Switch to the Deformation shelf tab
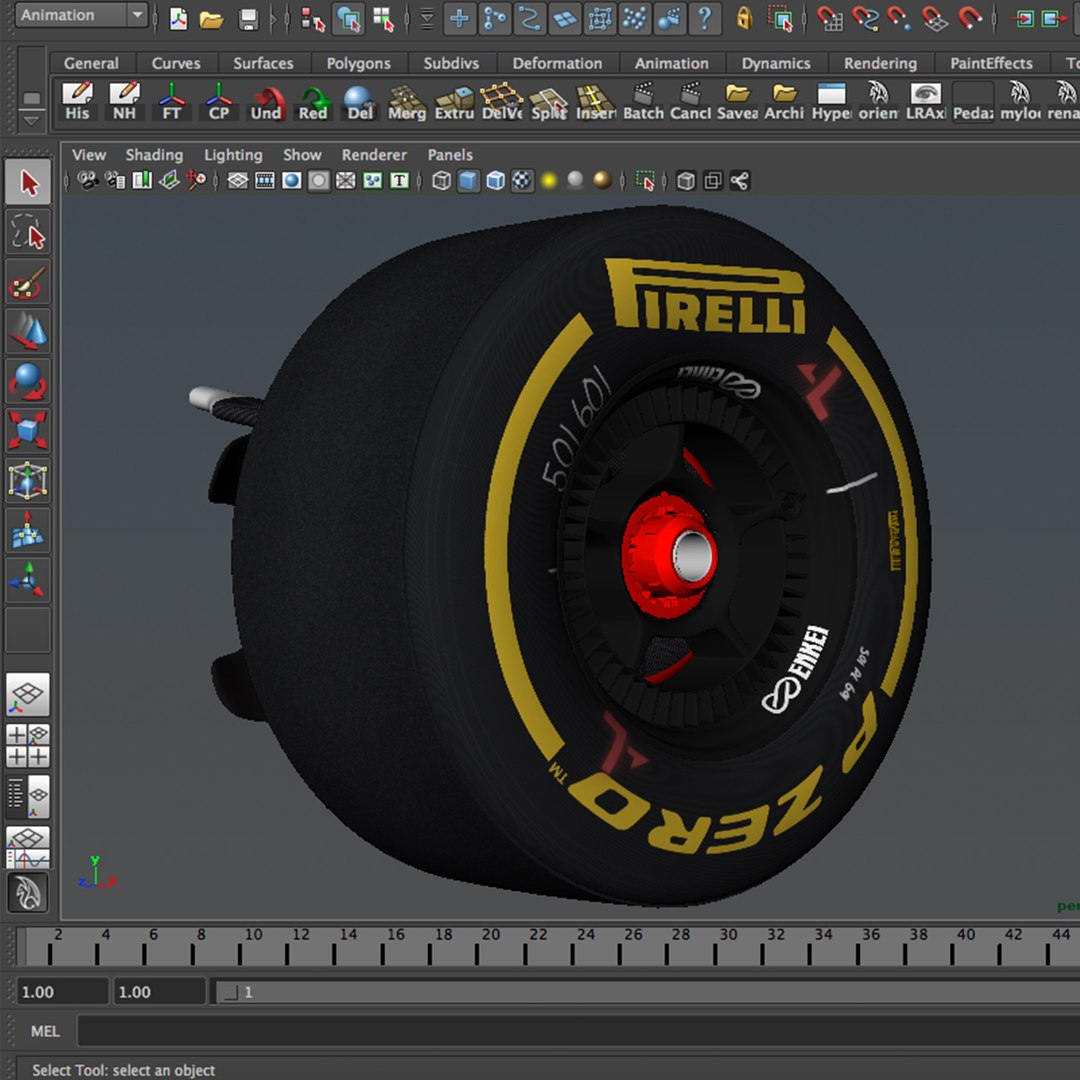Image resolution: width=1080 pixels, height=1080 pixels. point(557,63)
